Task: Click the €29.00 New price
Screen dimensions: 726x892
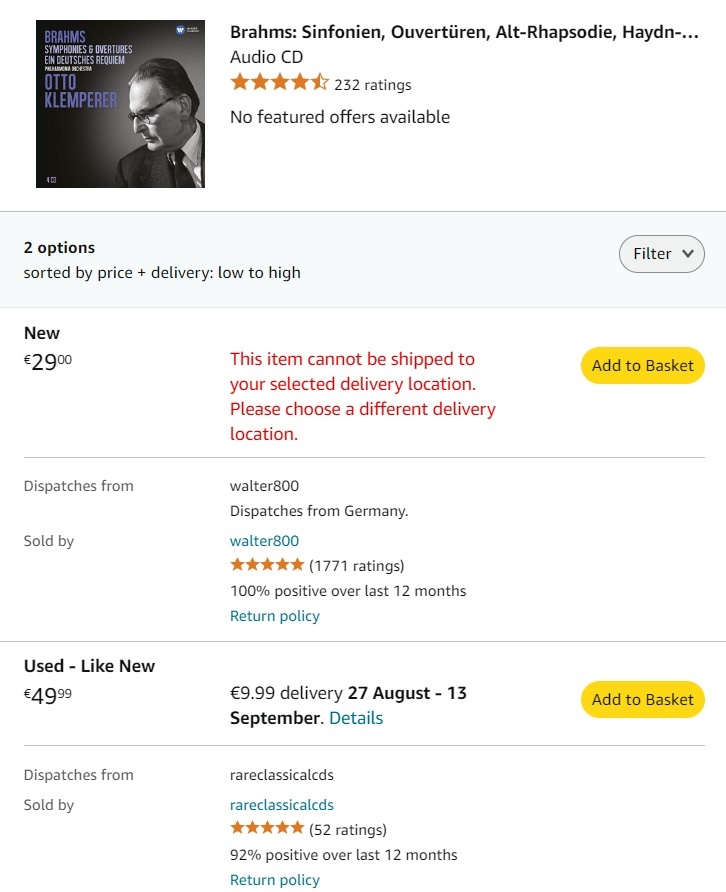Action: tap(48, 363)
